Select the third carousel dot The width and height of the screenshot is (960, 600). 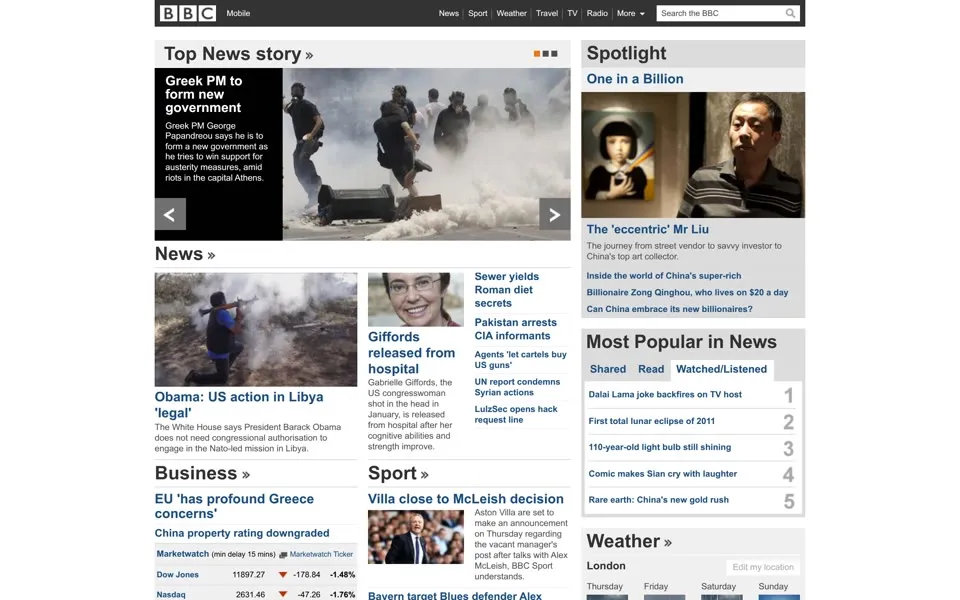[554, 54]
